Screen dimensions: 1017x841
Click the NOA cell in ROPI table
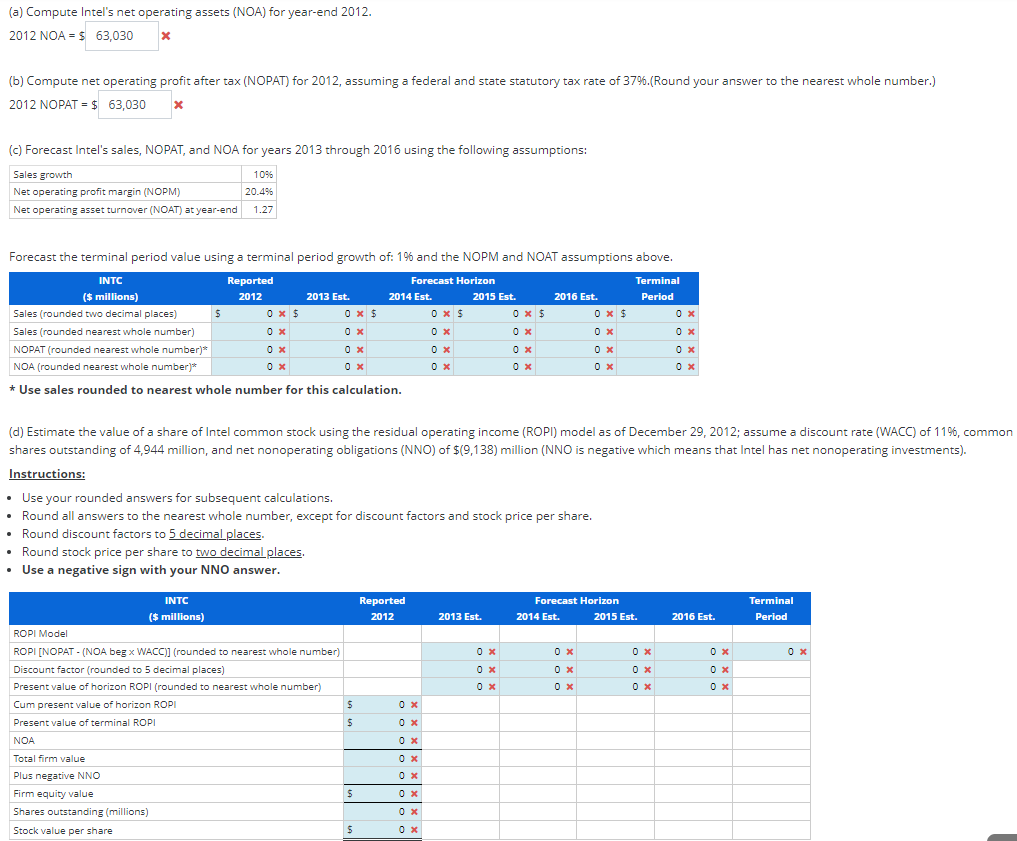click(382, 740)
